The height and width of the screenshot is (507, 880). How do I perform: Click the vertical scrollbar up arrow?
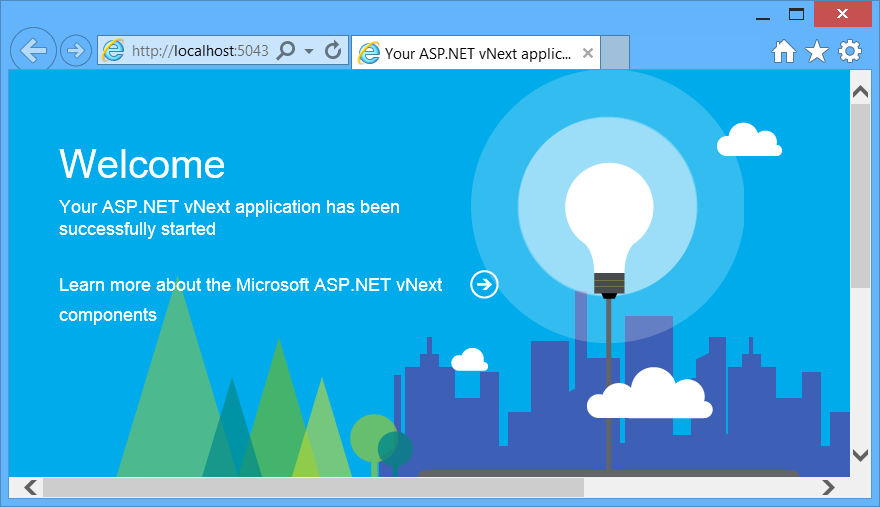[860, 92]
